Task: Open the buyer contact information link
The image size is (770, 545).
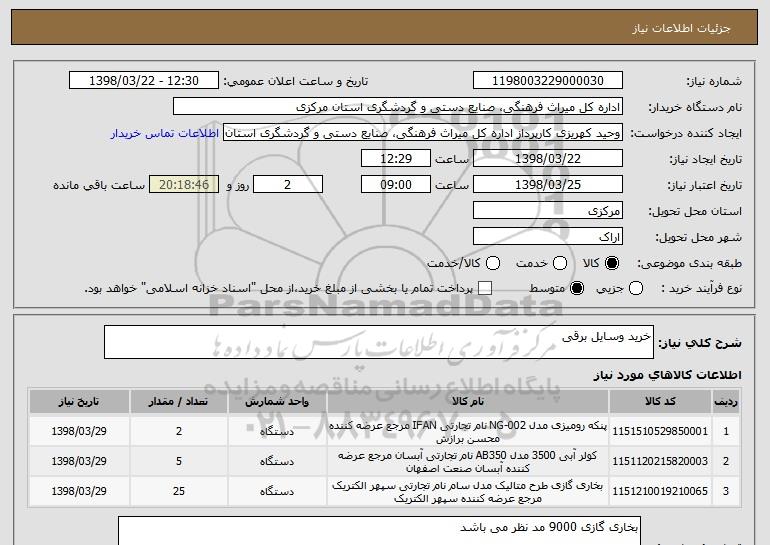Action: (165, 134)
